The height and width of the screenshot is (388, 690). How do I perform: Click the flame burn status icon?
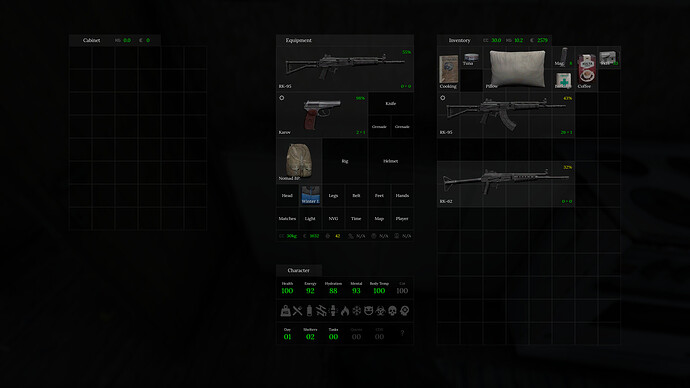click(x=345, y=311)
